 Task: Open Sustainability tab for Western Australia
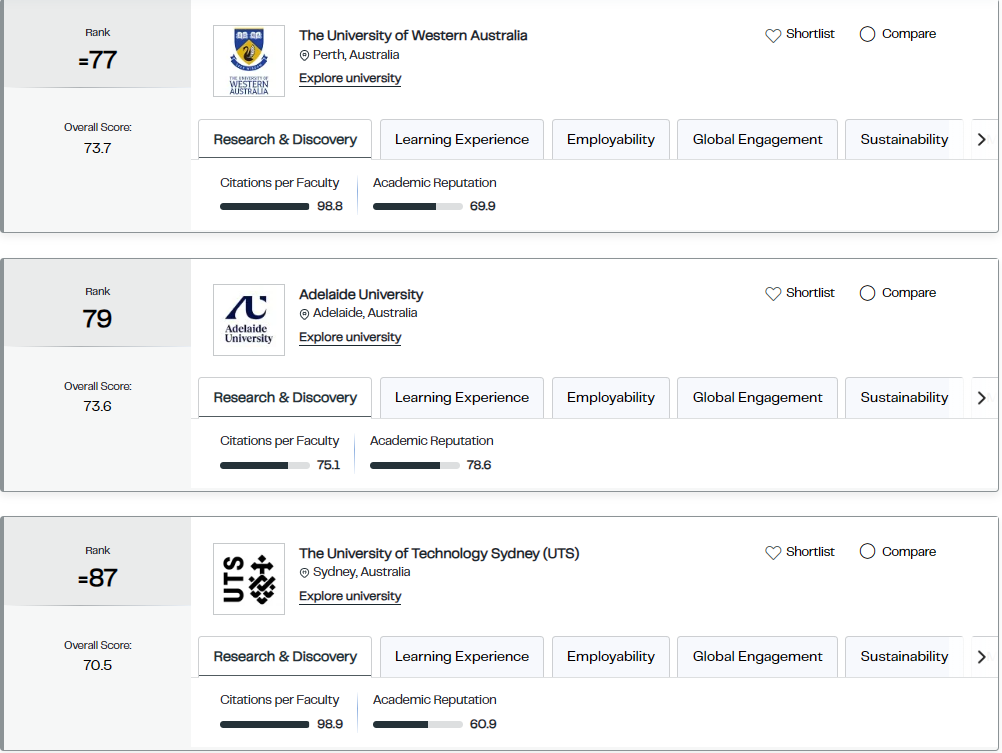904,139
